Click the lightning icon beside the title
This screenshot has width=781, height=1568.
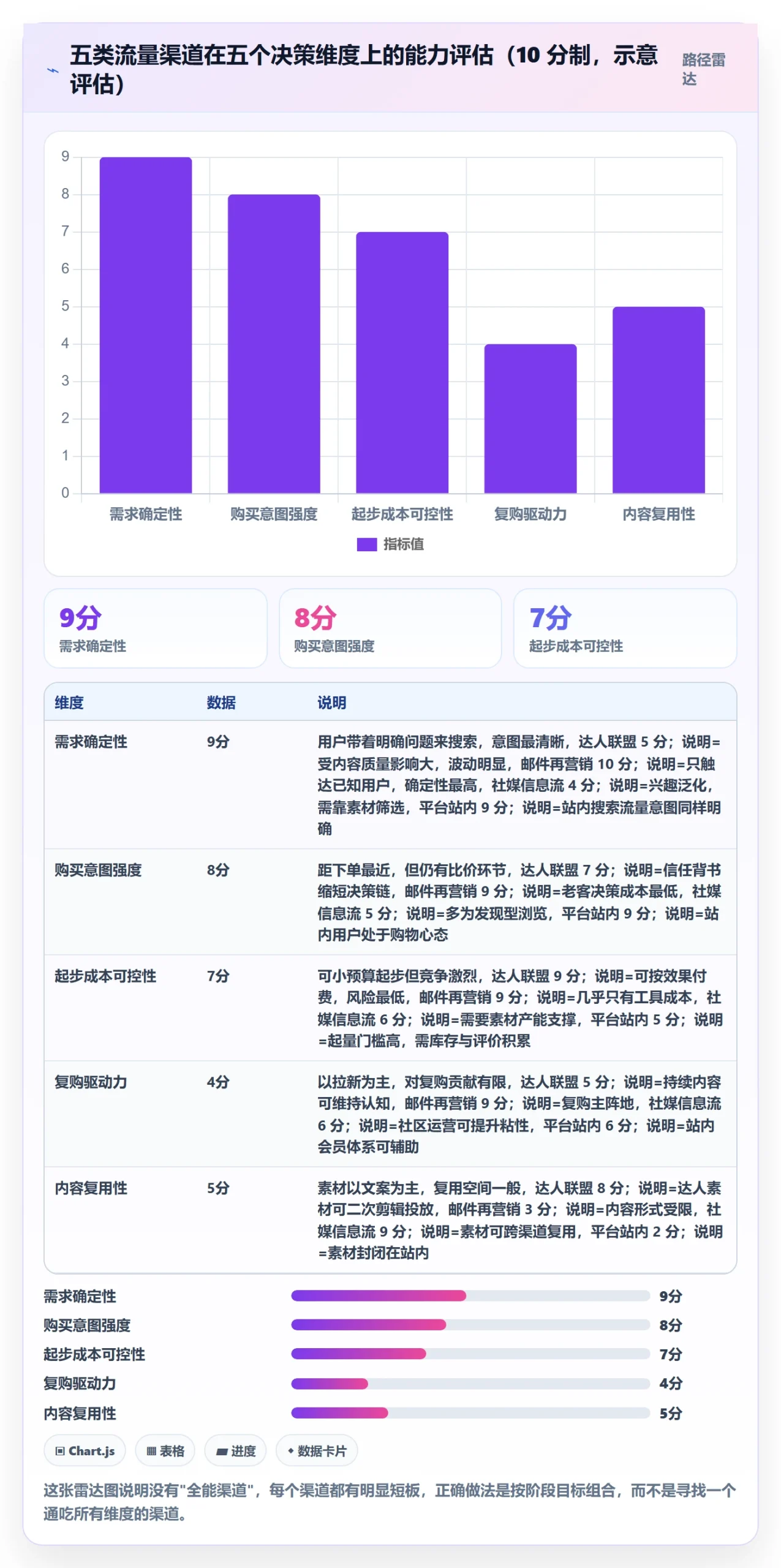pos(53,70)
